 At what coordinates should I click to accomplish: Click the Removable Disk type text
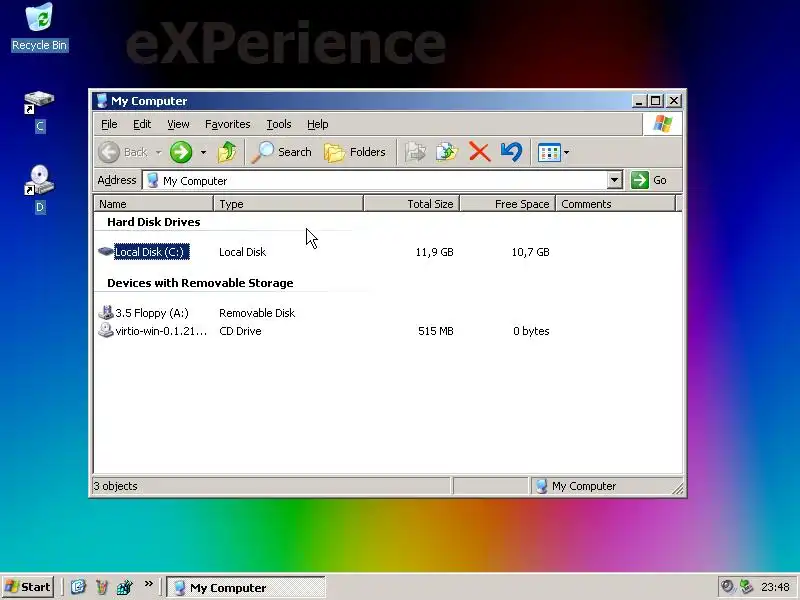click(x=257, y=313)
